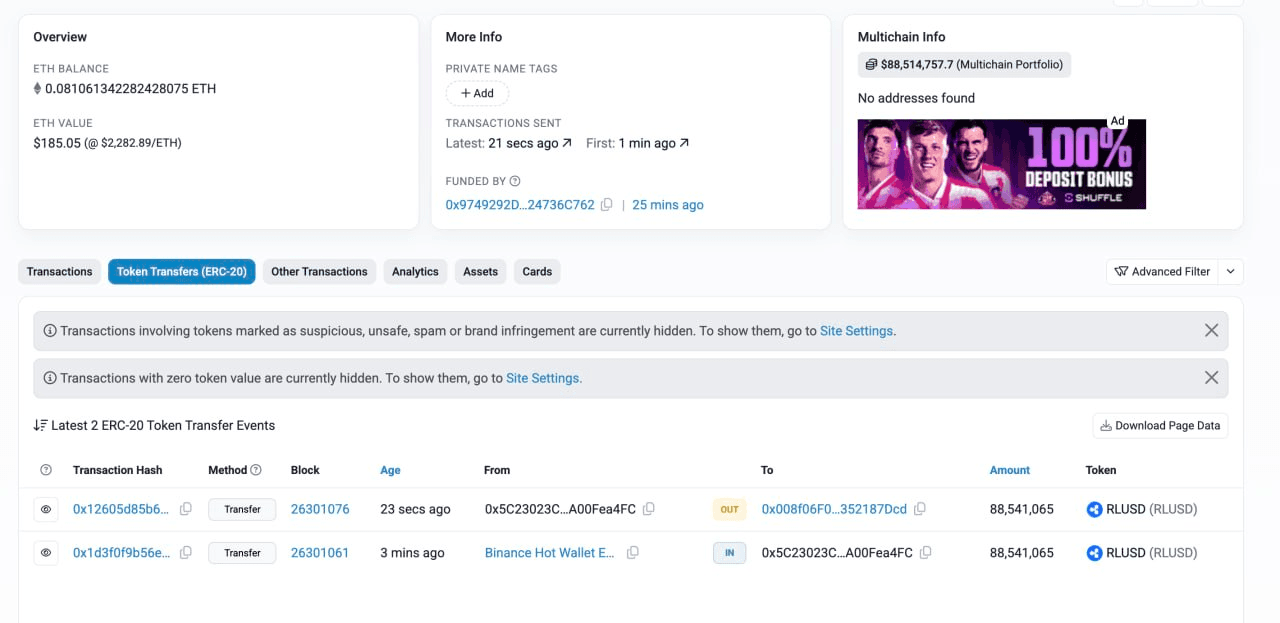
Task: Open recipient address 0x008f06F0...352187Dcd
Action: pyautogui.click(x=834, y=509)
